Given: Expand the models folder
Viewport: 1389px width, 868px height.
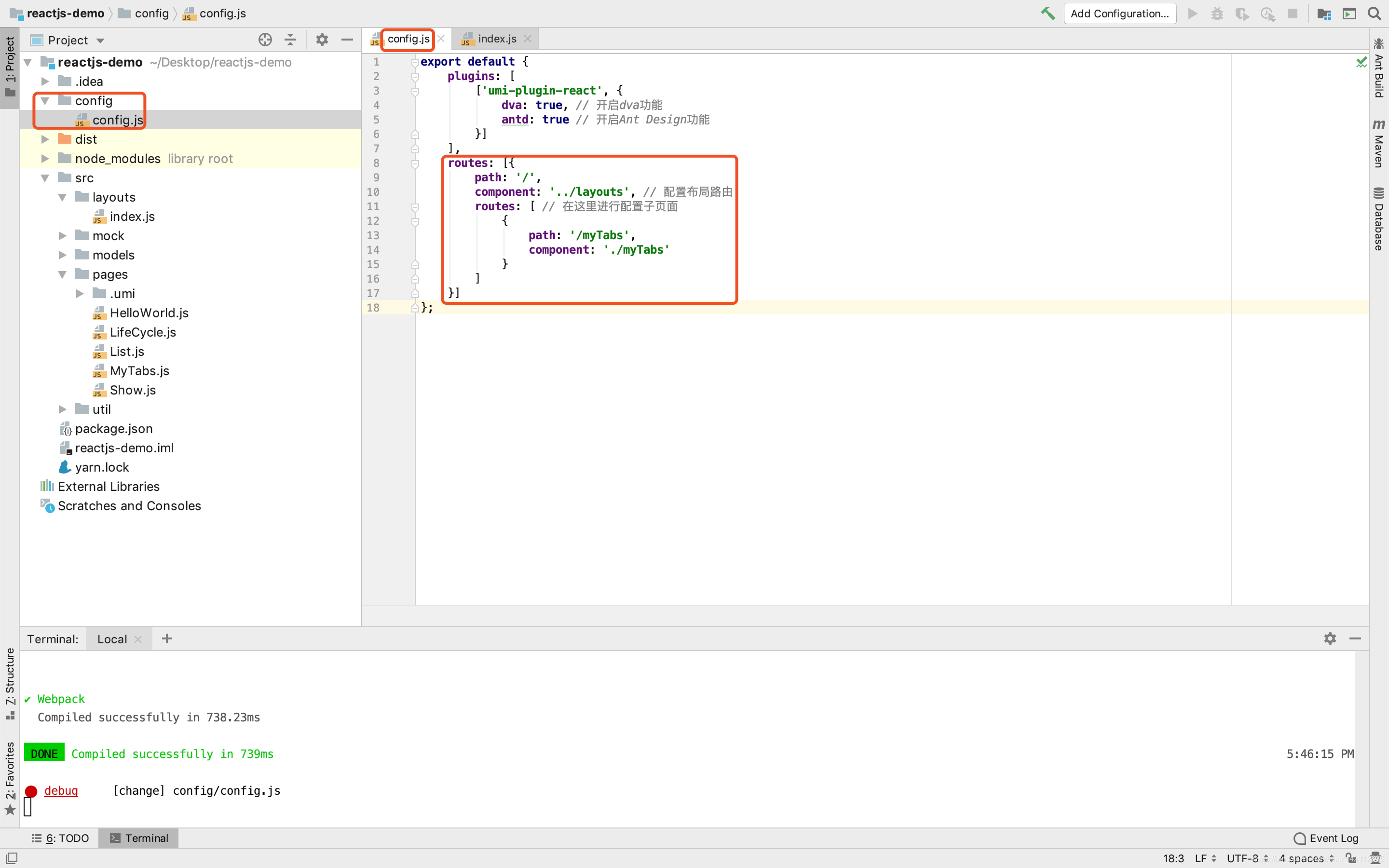Looking at the screenshot, I should pyautogui.click(x=62, y=255).
